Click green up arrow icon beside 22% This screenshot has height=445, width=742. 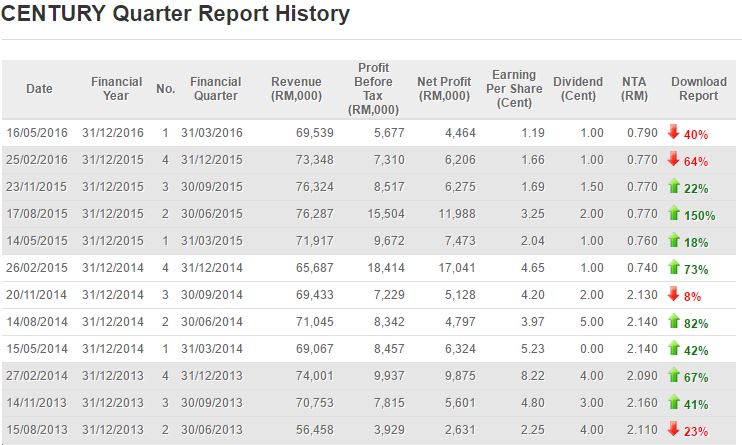click(x=673, y=186)
